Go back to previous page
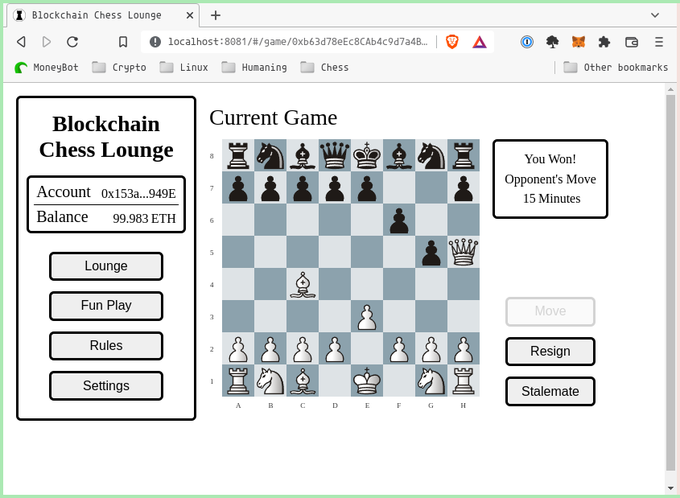 [x=21, y=42]
